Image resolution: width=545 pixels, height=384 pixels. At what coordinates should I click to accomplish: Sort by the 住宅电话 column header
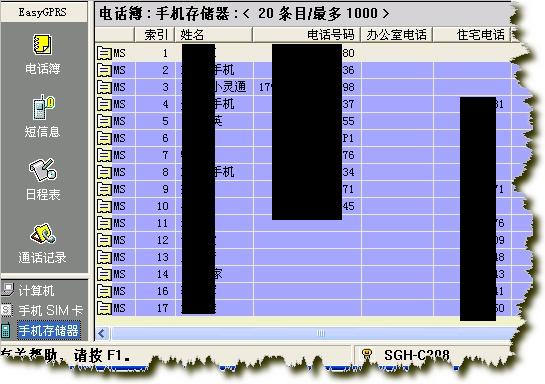tap(472, 34)
